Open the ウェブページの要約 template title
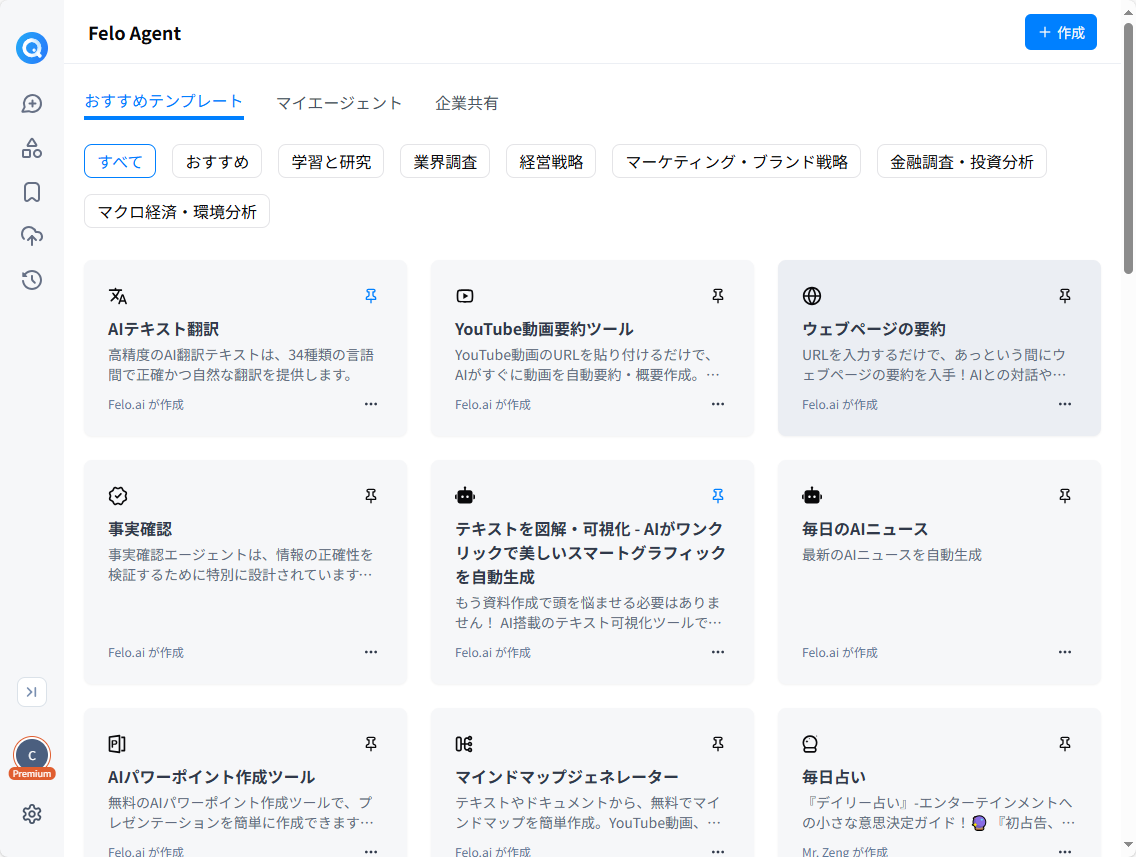 874,329
